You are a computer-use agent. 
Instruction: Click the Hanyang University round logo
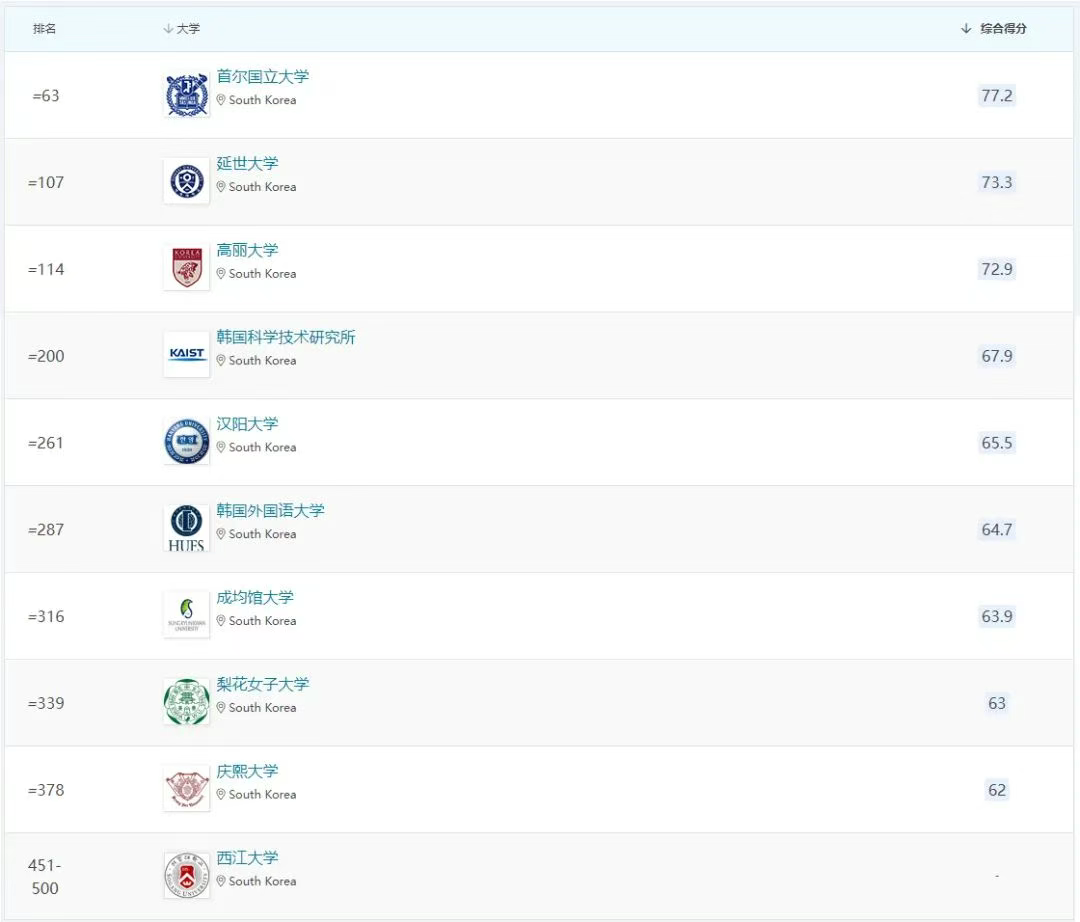[x=187, y=441]
